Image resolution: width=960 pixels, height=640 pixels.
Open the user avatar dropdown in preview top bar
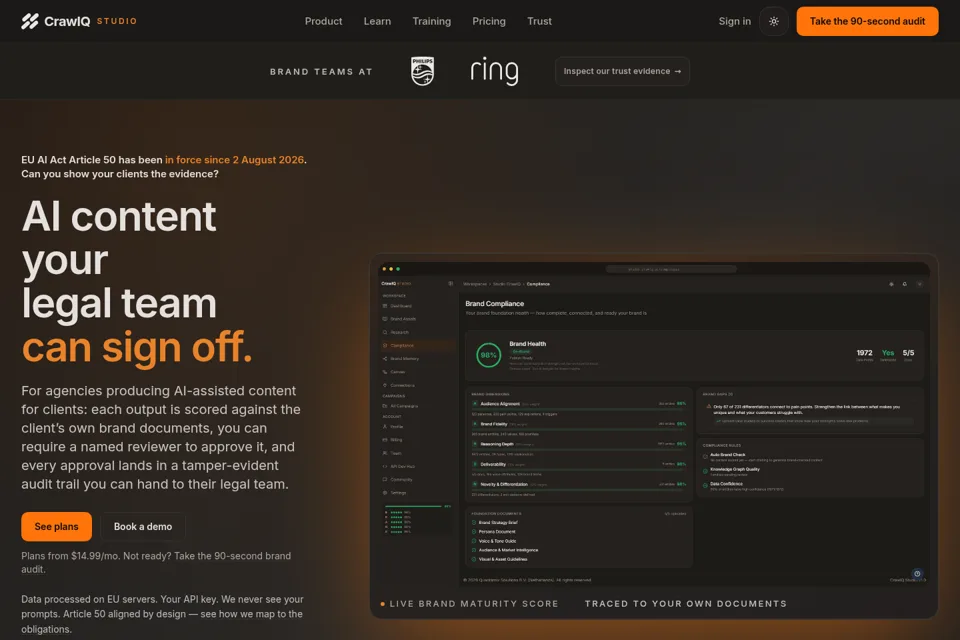pyautogui.click(x=919, y=284)
